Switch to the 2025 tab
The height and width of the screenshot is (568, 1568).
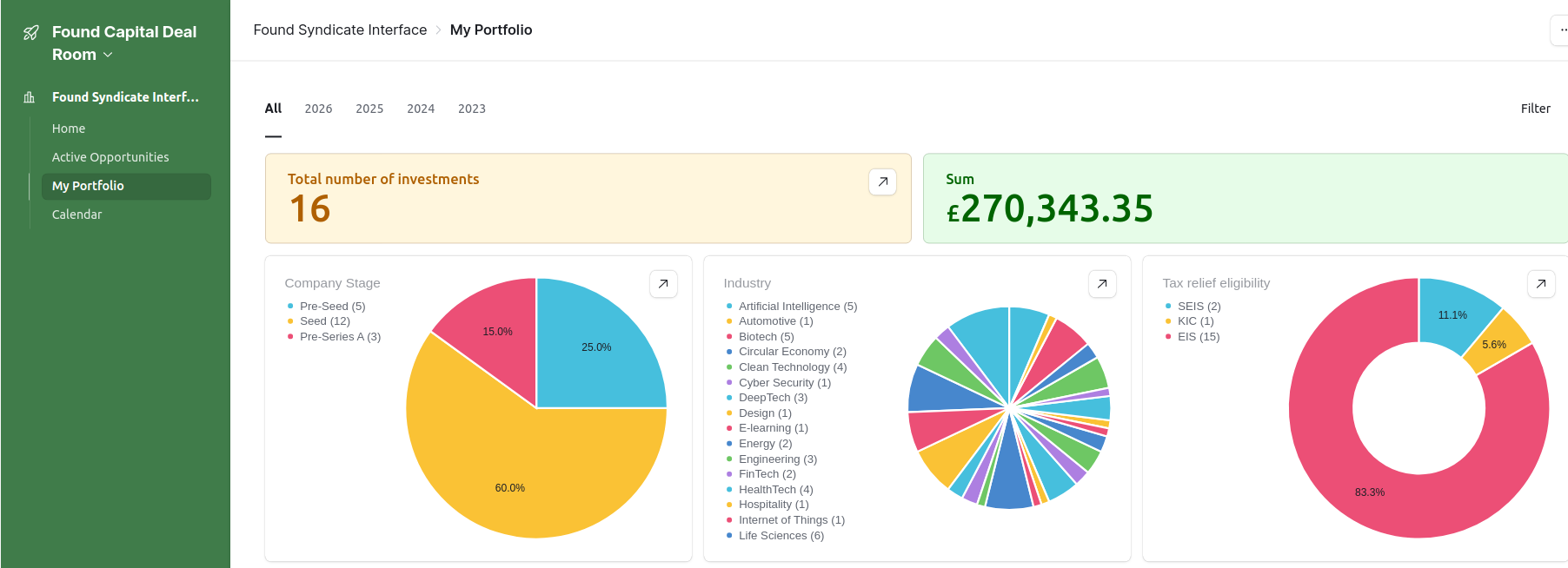point(369,109)
